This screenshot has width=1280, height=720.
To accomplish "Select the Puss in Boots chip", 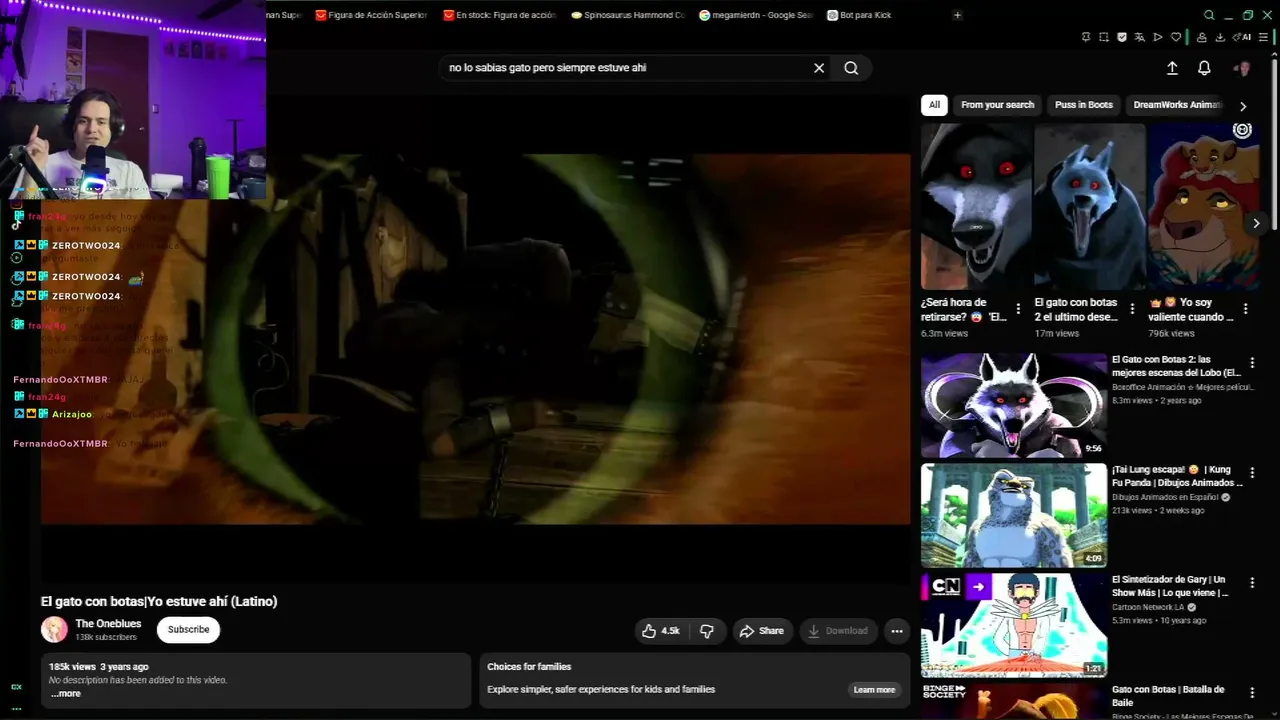I will pos(1084,105).
